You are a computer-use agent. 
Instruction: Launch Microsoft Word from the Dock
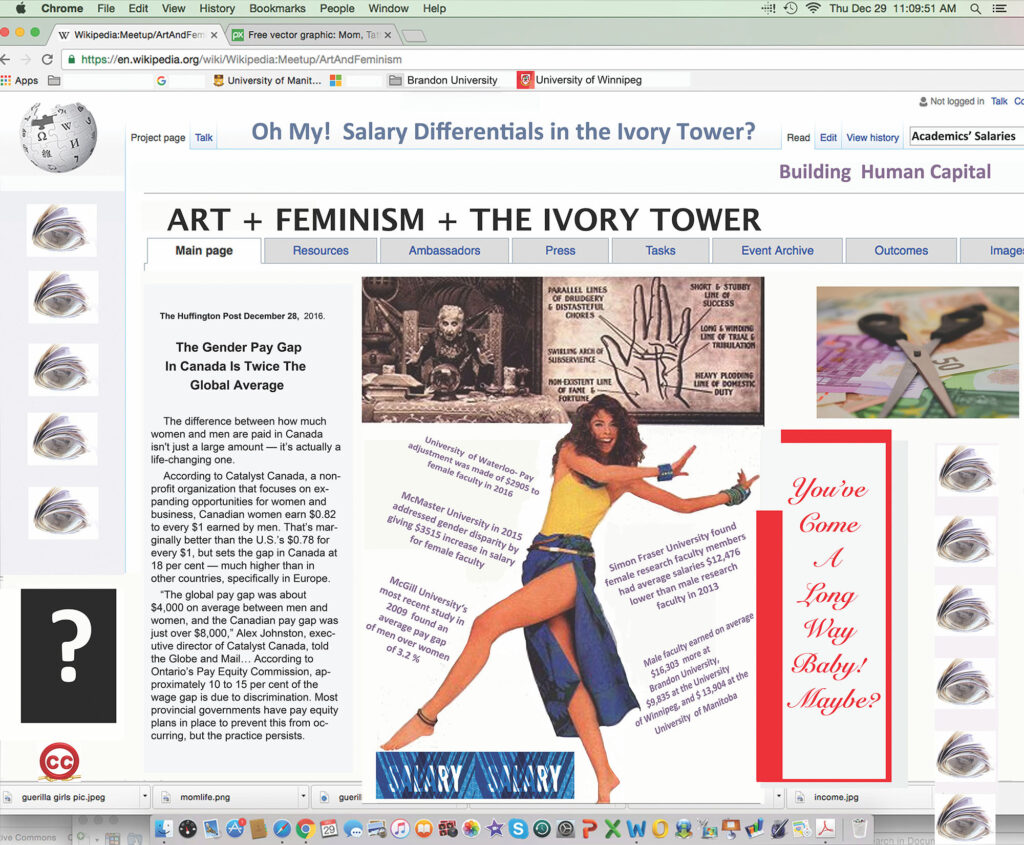(x=636, y=829)
